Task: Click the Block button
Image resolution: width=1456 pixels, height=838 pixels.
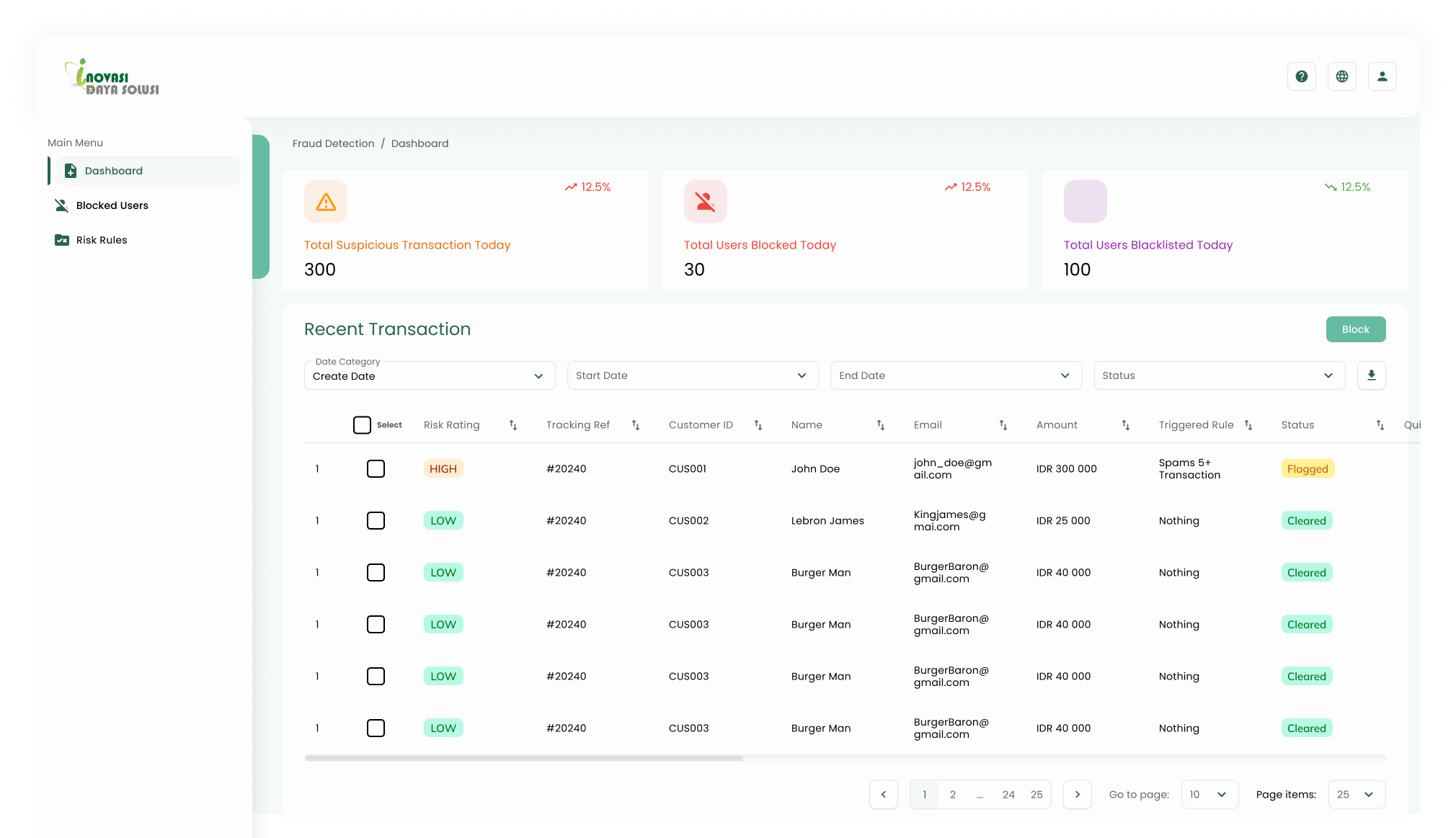Action: pyautogui.click(x=1355, y=329)
